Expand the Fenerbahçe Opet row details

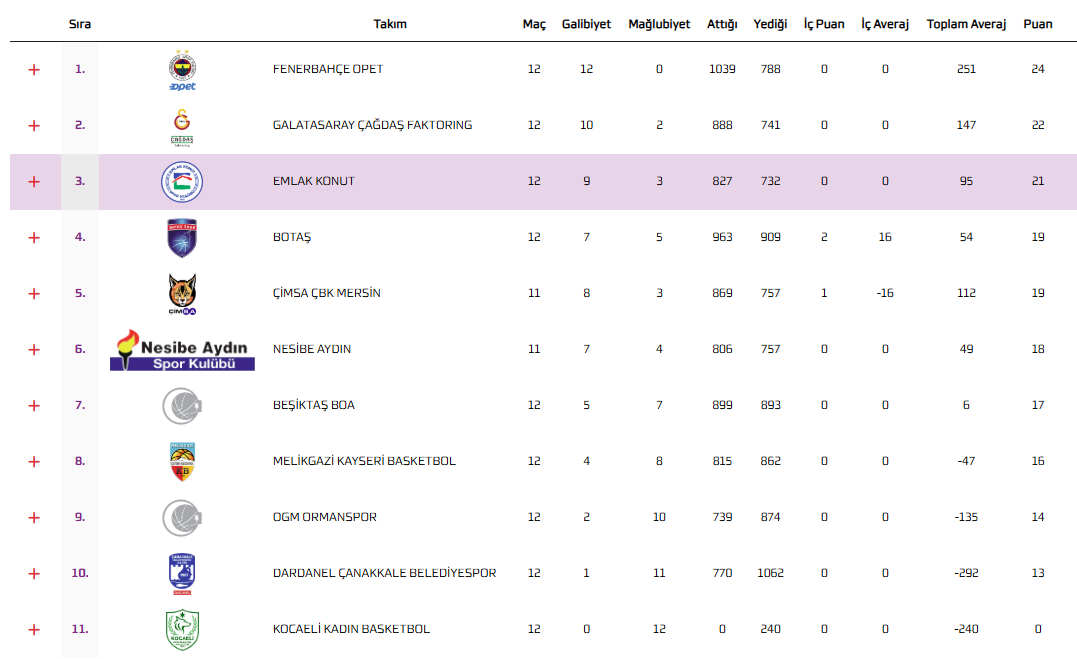tap(34, 70)
